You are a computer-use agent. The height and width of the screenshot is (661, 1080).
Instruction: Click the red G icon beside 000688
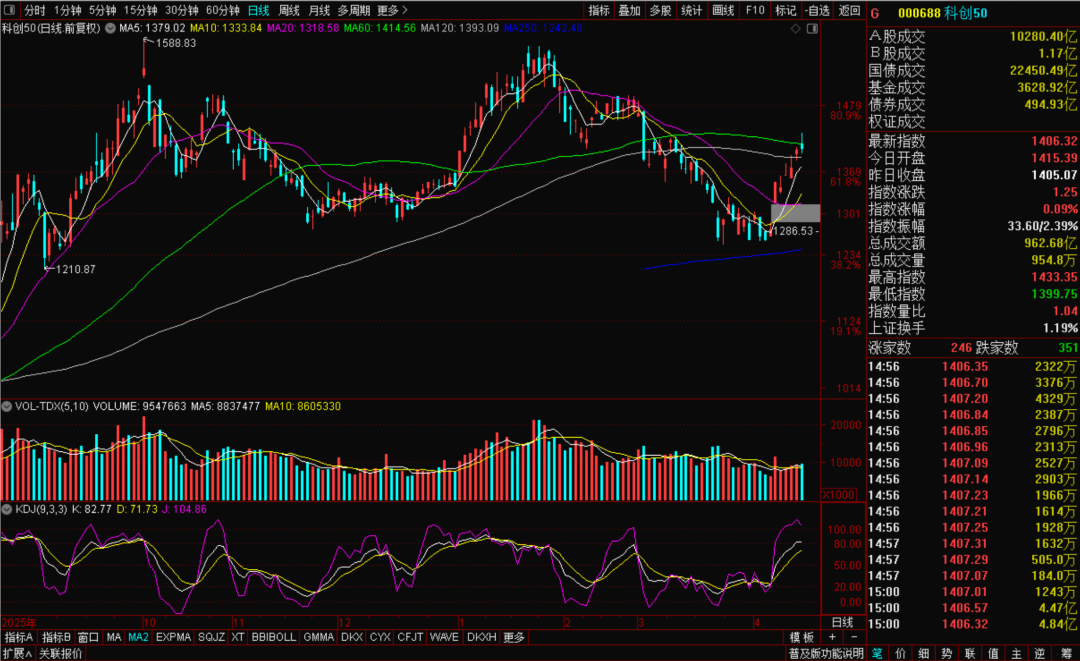(x=875, y=13)
